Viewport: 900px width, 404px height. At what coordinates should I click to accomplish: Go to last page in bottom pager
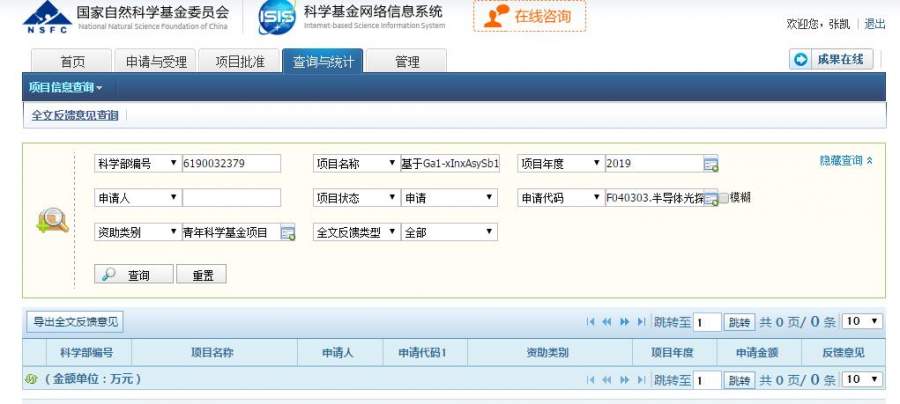tap(641, 380)
